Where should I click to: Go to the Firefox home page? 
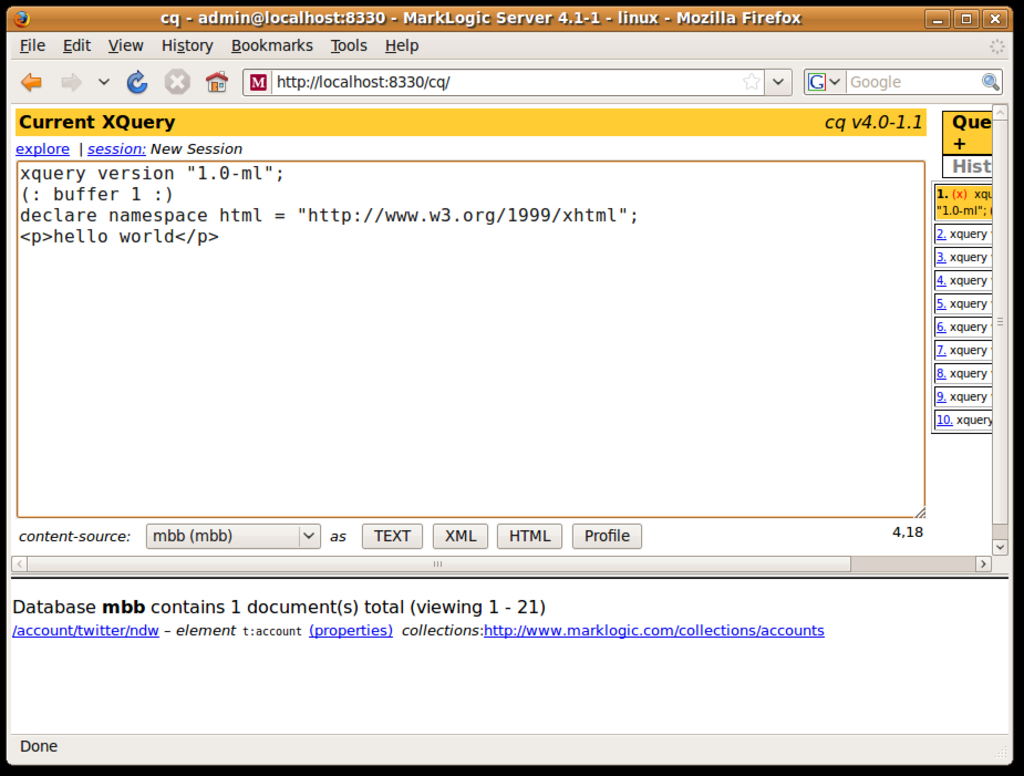(x=217, y=82)
